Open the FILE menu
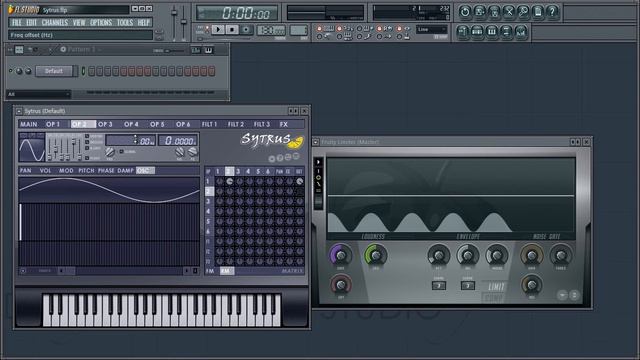 click(x=16, y=22)
